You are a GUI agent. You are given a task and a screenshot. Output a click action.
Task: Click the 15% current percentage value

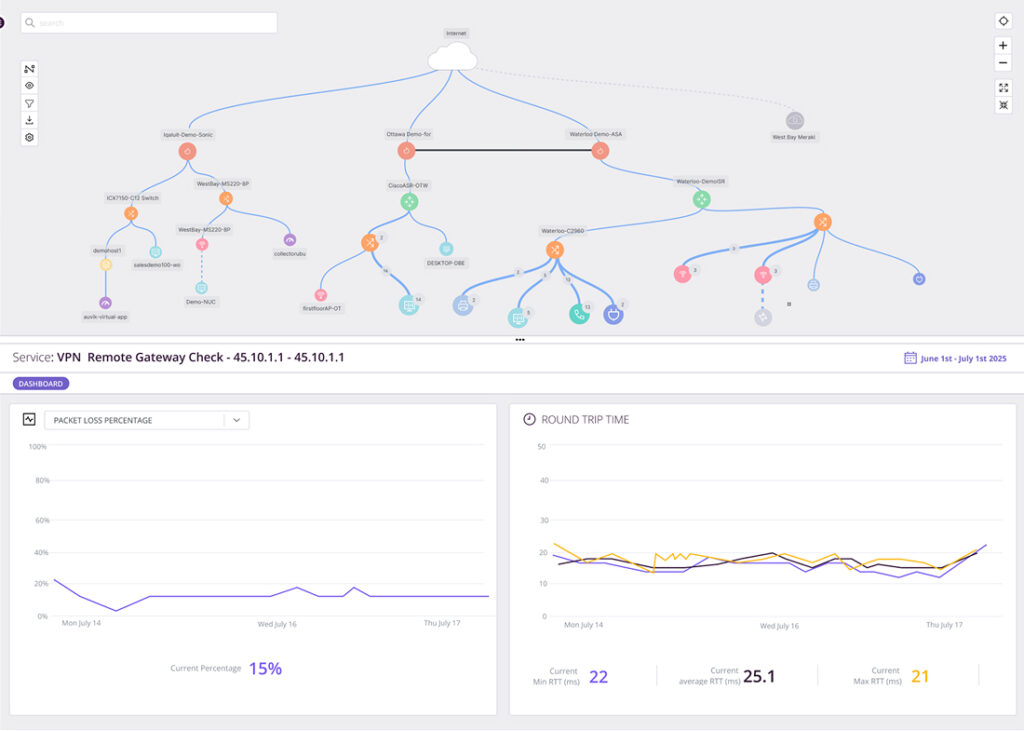(x=265, y=669)
